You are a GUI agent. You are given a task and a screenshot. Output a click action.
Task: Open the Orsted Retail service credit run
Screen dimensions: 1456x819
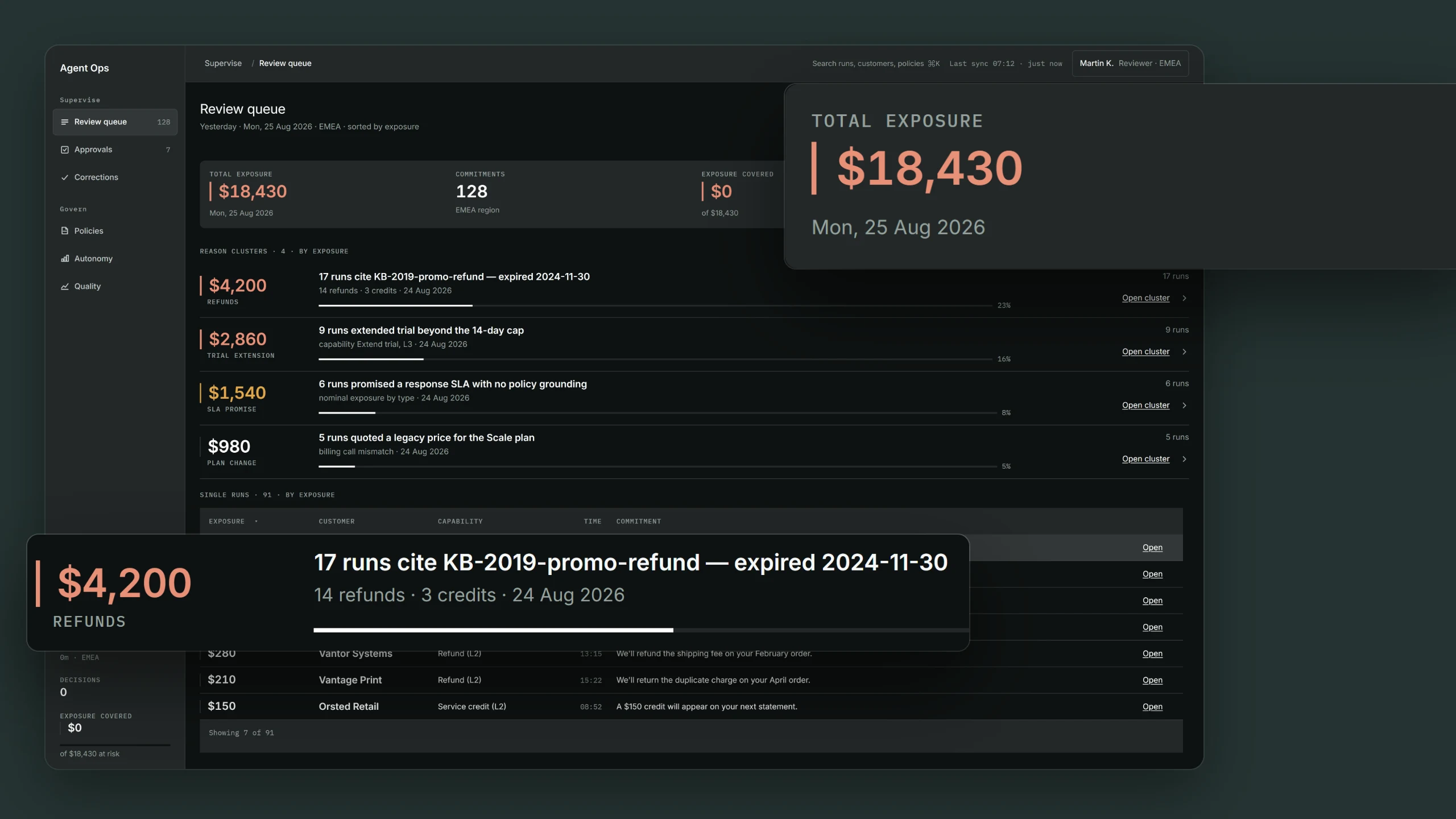point(1152,707)
